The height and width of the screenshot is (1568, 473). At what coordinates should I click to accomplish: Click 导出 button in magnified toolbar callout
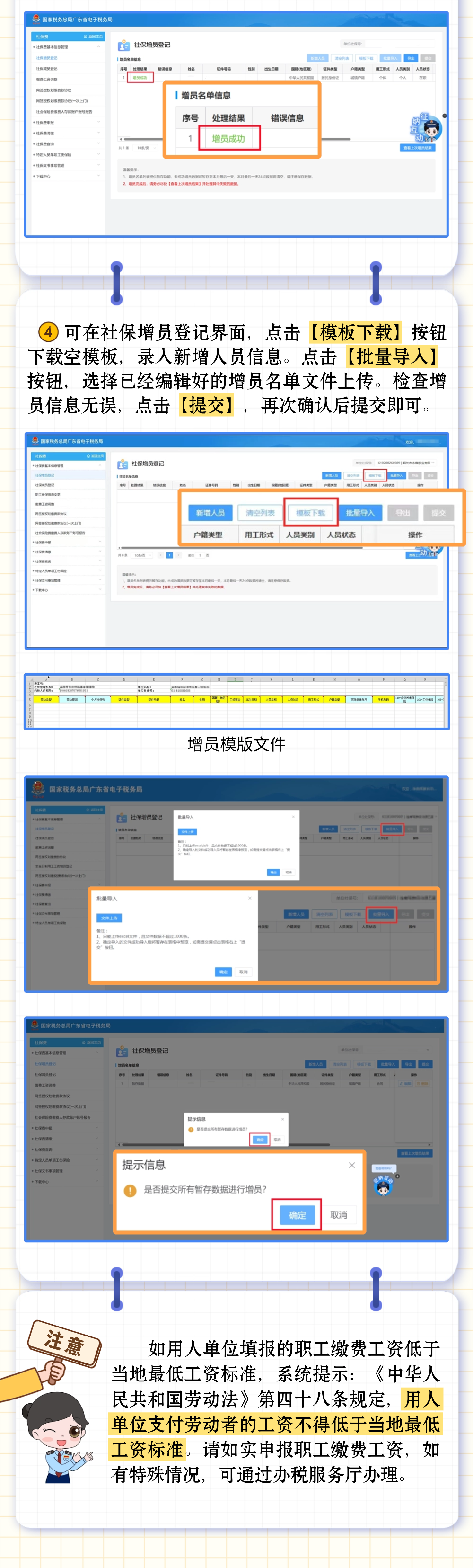[403, 513]
